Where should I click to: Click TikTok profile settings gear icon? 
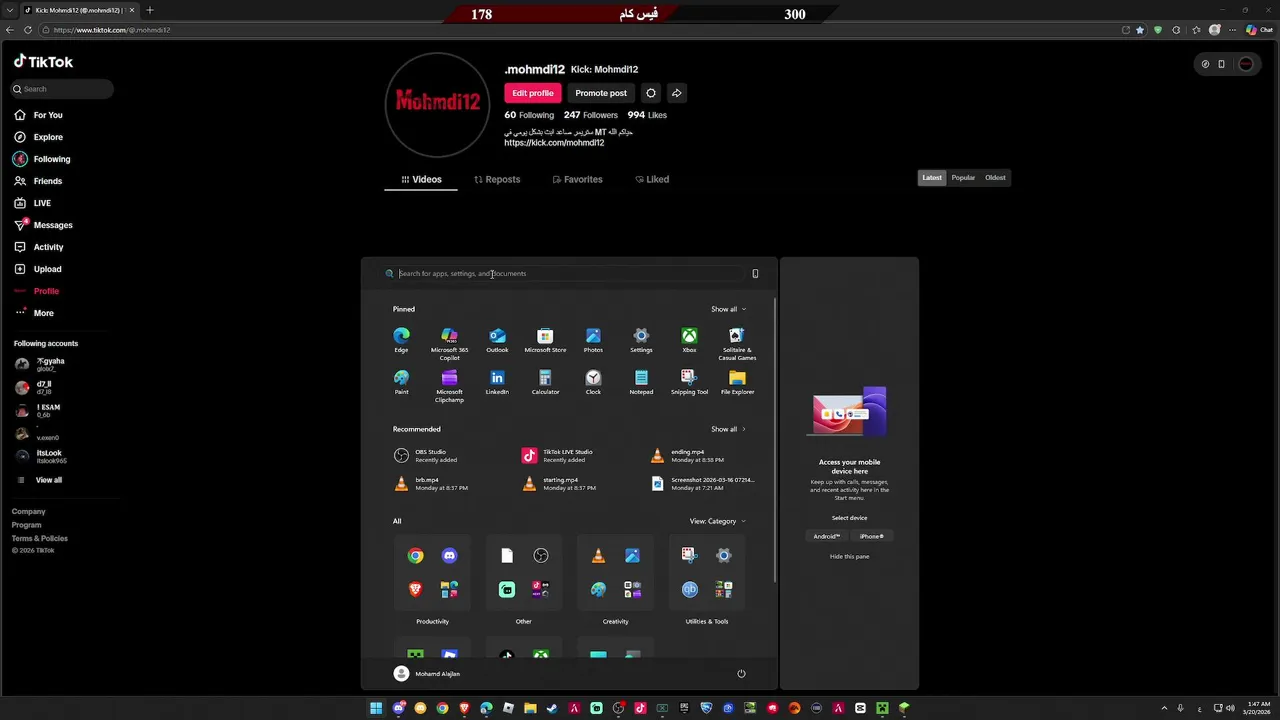coord(651,93)
